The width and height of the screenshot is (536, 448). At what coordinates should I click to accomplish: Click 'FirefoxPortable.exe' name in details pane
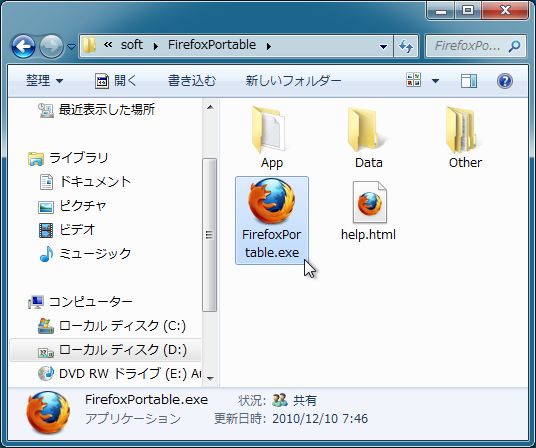tap(146, 400)
